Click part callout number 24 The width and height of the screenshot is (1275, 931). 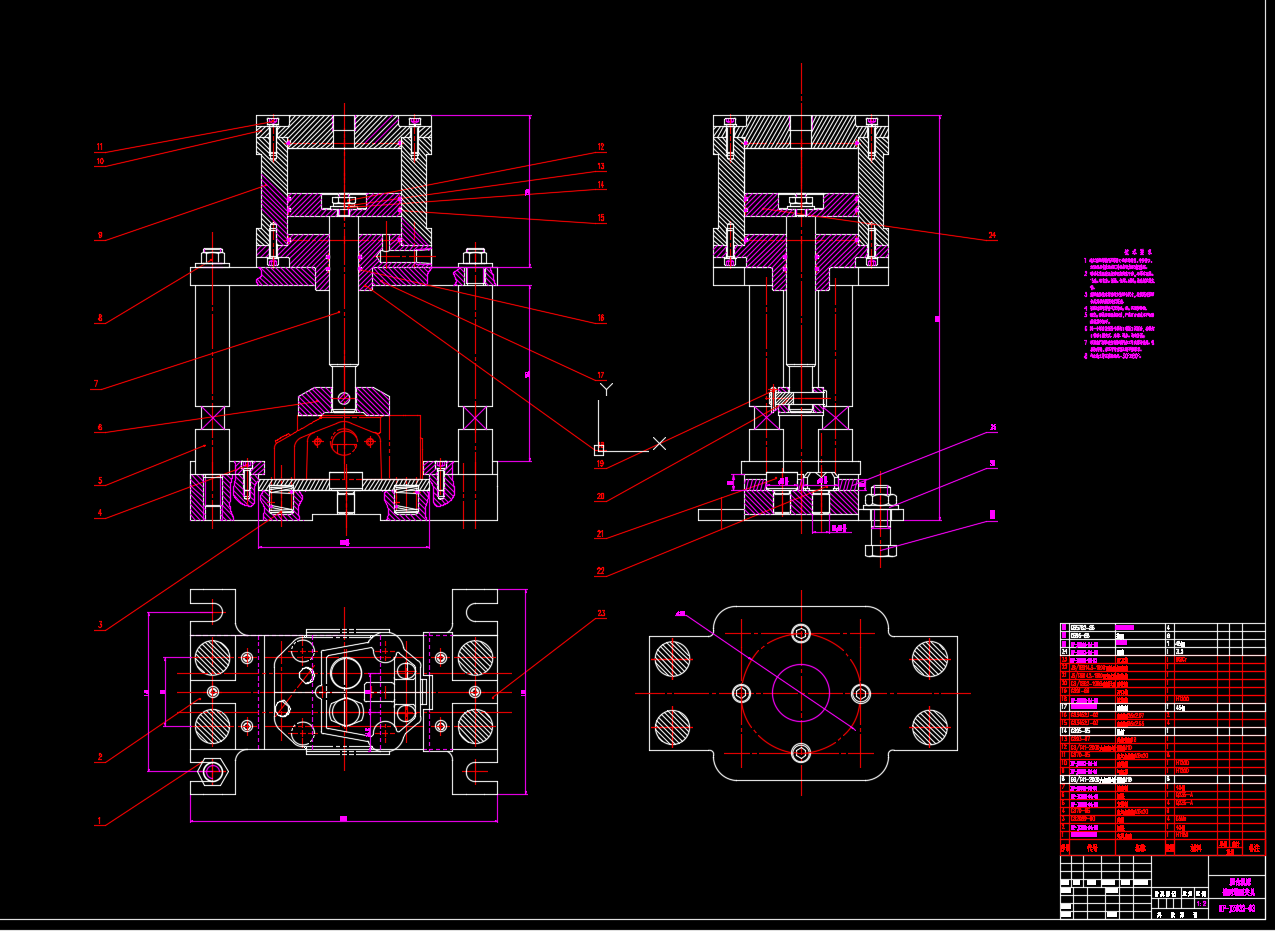(992, 236)
